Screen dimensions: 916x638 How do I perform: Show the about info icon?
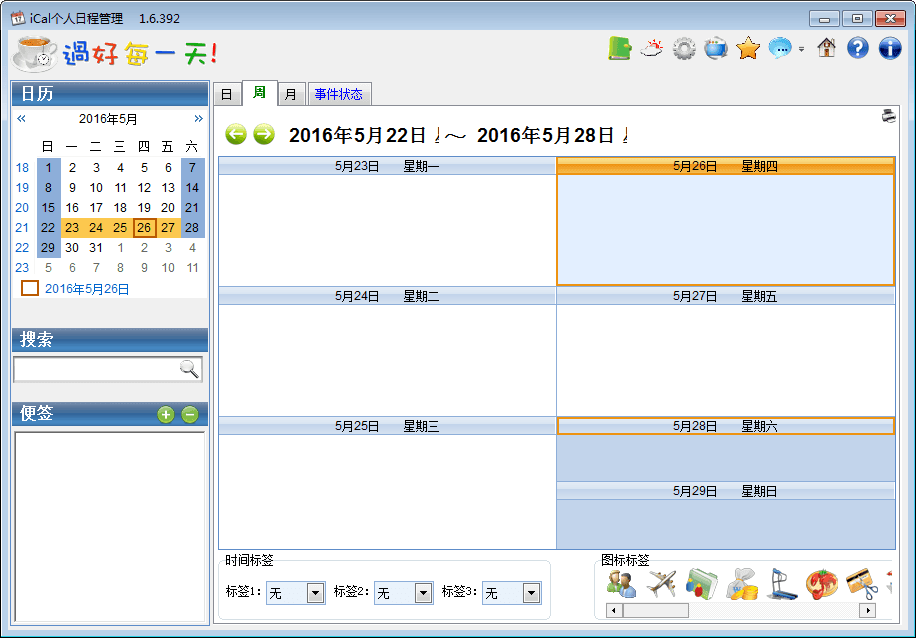tap(890, 48)
